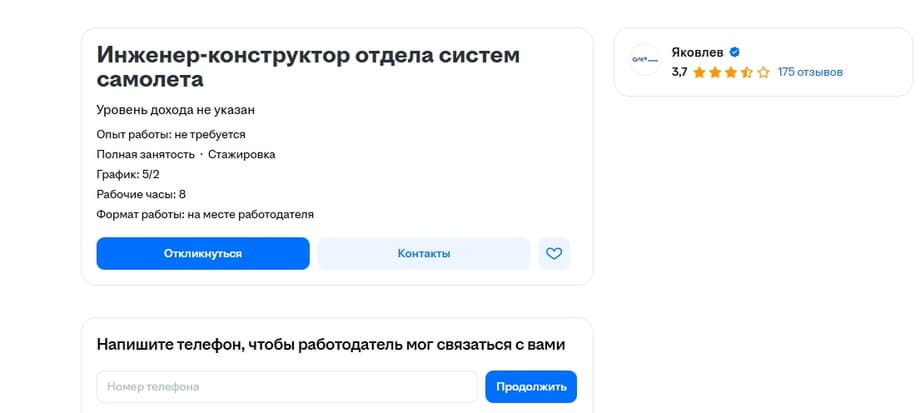This screenshot has height=413, width=920.
Task: Open the 175 отзывов link
Action: click(810, 72)
